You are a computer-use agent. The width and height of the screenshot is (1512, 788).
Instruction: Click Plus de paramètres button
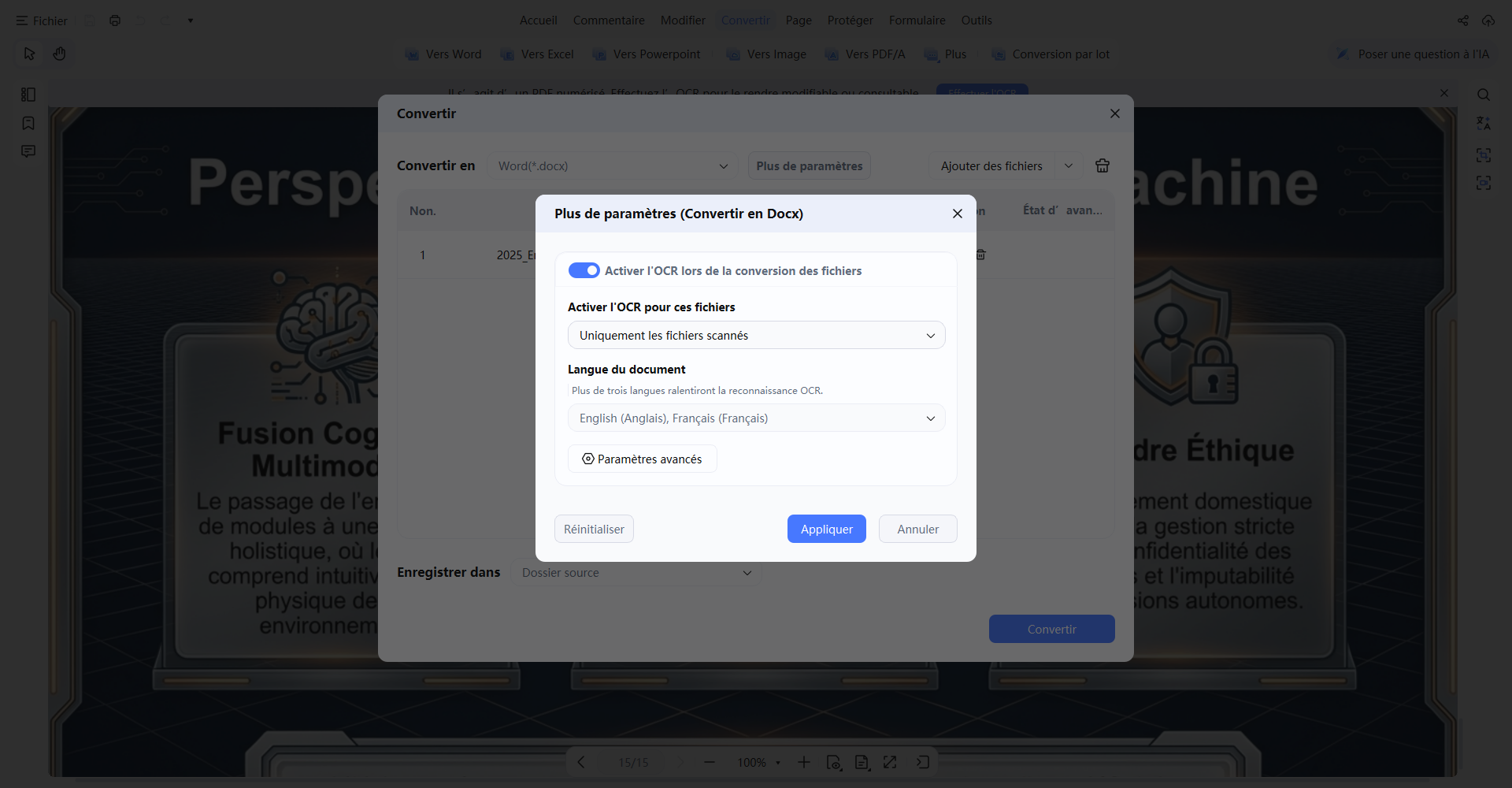coord(809,165)
